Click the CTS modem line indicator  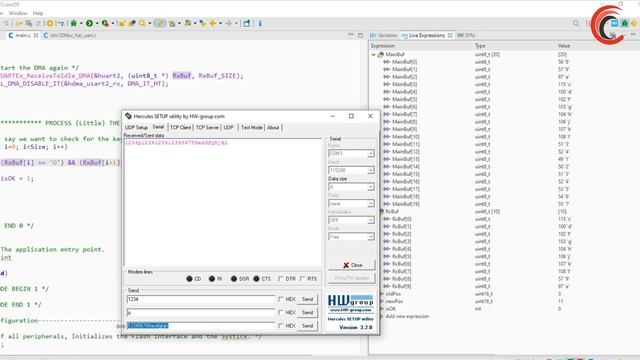pyautogui.click(x=256, y=279)
